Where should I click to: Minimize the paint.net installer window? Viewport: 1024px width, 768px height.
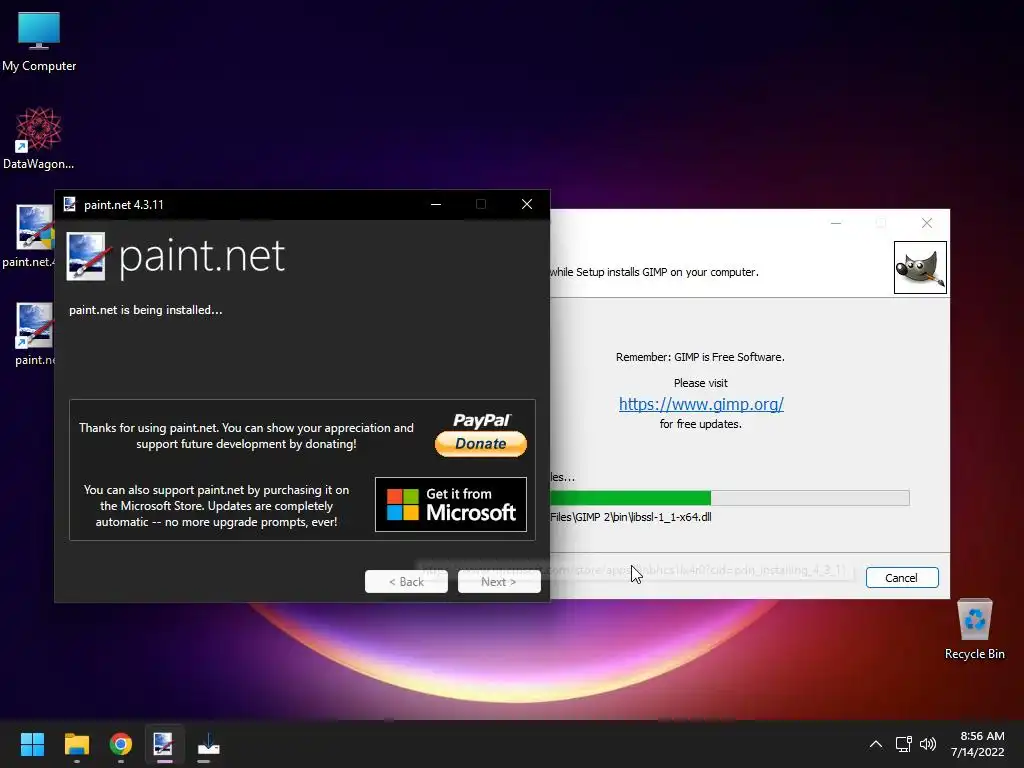pos(436,204)
